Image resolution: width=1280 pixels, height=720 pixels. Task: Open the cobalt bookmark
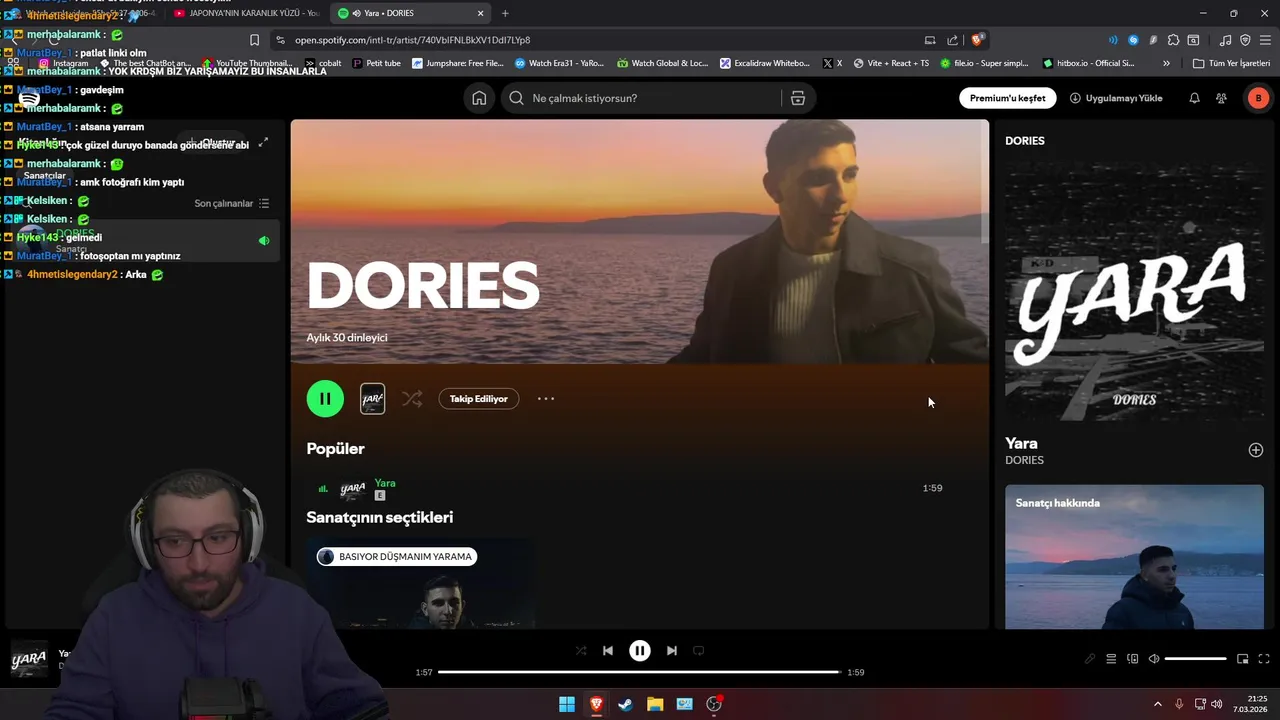(x=323, y=63)
